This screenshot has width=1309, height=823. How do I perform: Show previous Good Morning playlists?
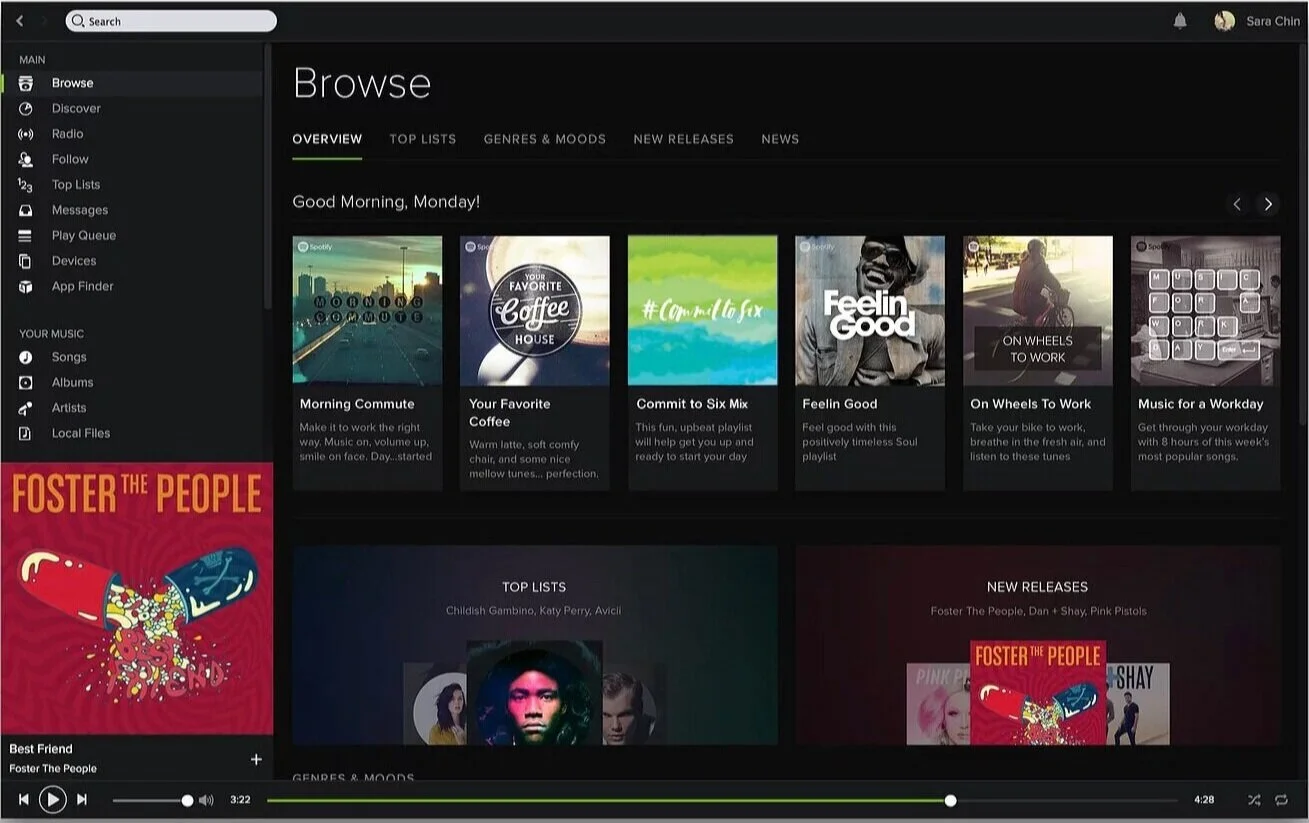click(1237, 204)
